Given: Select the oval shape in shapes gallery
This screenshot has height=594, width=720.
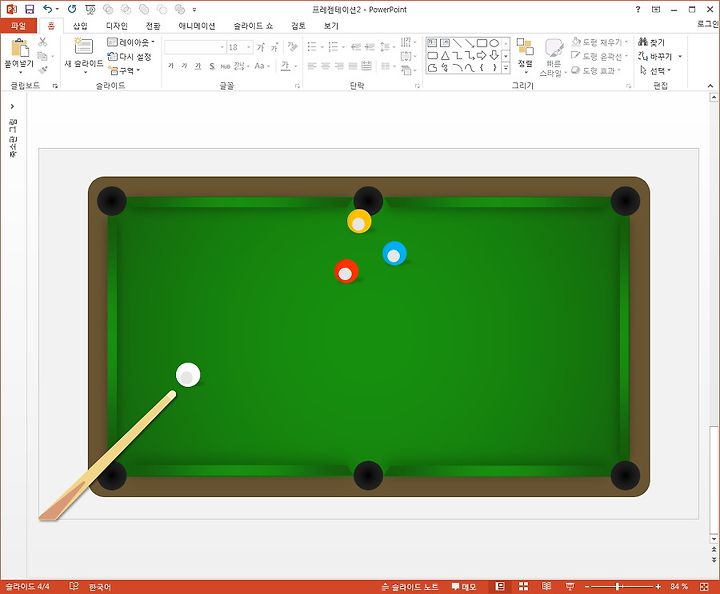Looking at the screenshot, I should (494, 43).
